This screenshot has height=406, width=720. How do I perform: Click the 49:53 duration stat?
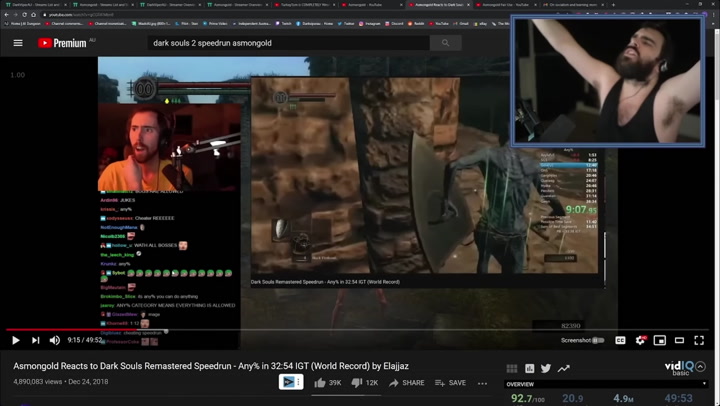(x=678, y=398)
